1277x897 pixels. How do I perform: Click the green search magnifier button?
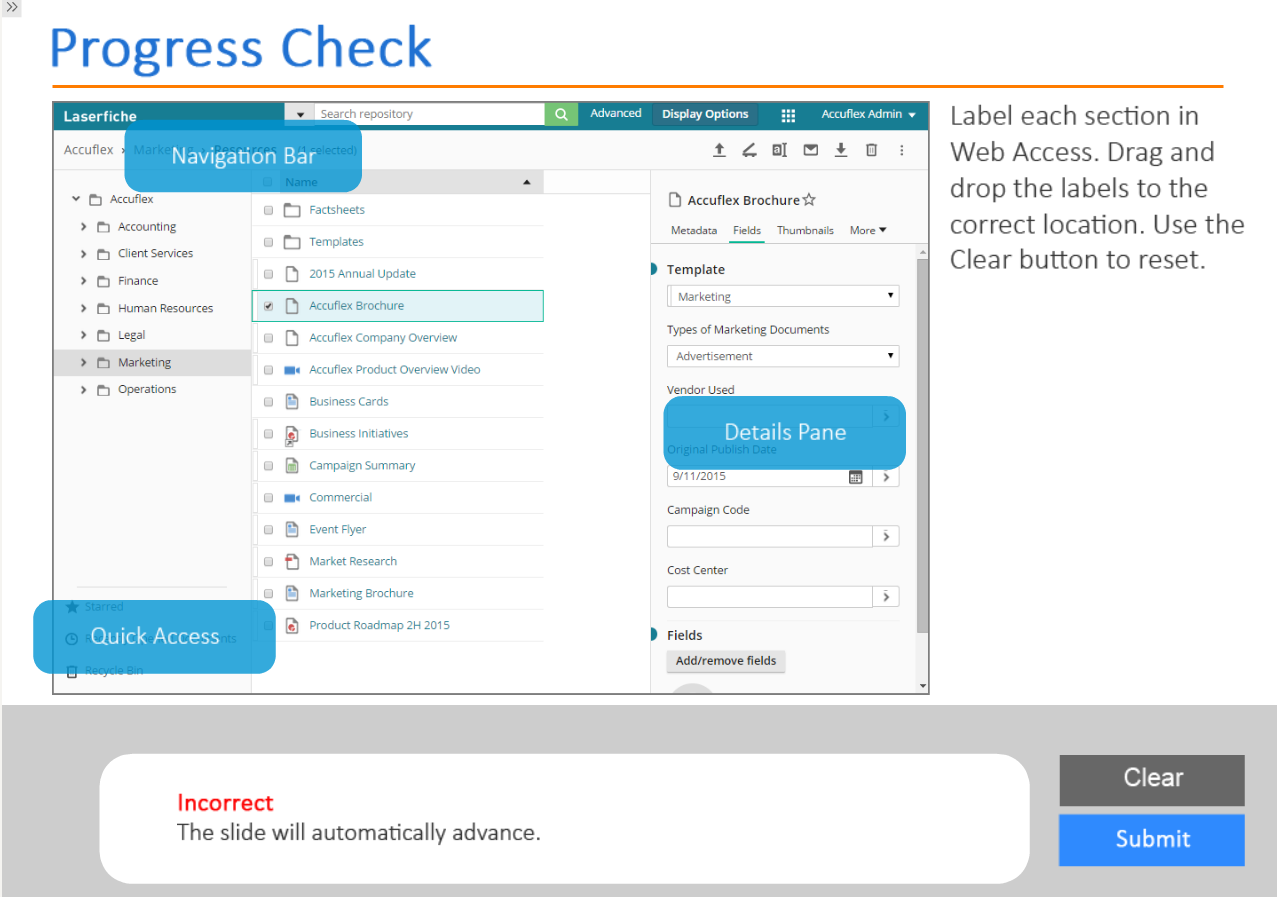tap(561, 114)
